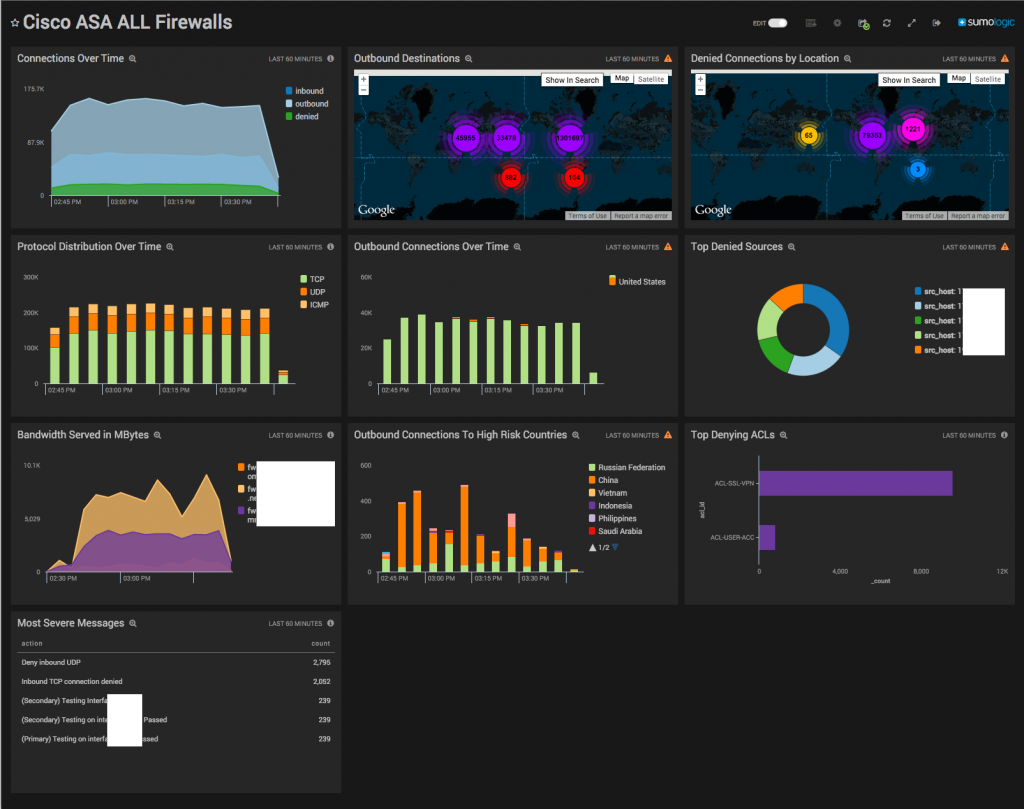
Task: Toggle Russian Federation legend entry
Action: (627, 468)
